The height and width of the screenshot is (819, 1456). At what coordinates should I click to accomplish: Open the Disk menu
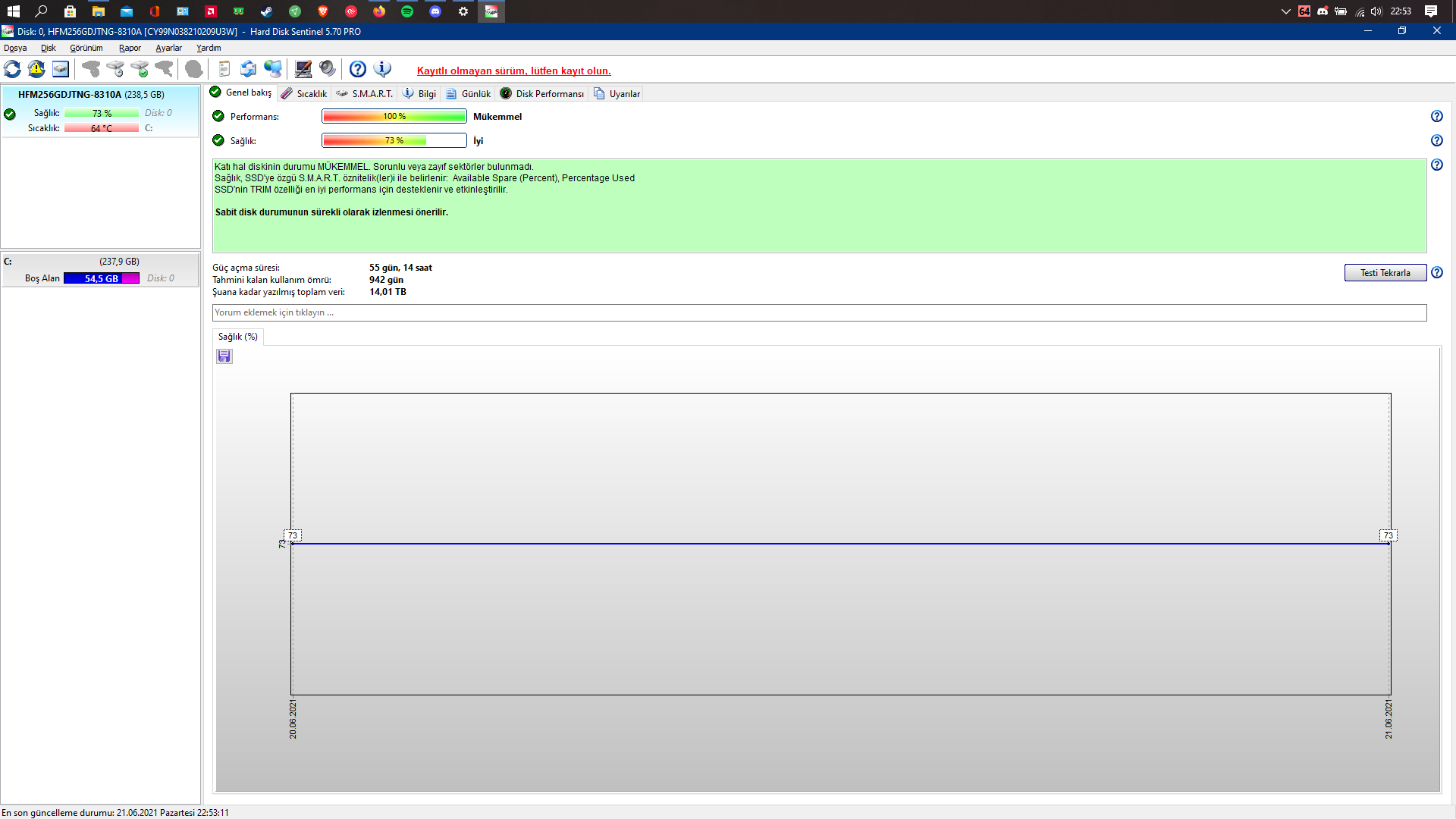click(x=48, y=48)
